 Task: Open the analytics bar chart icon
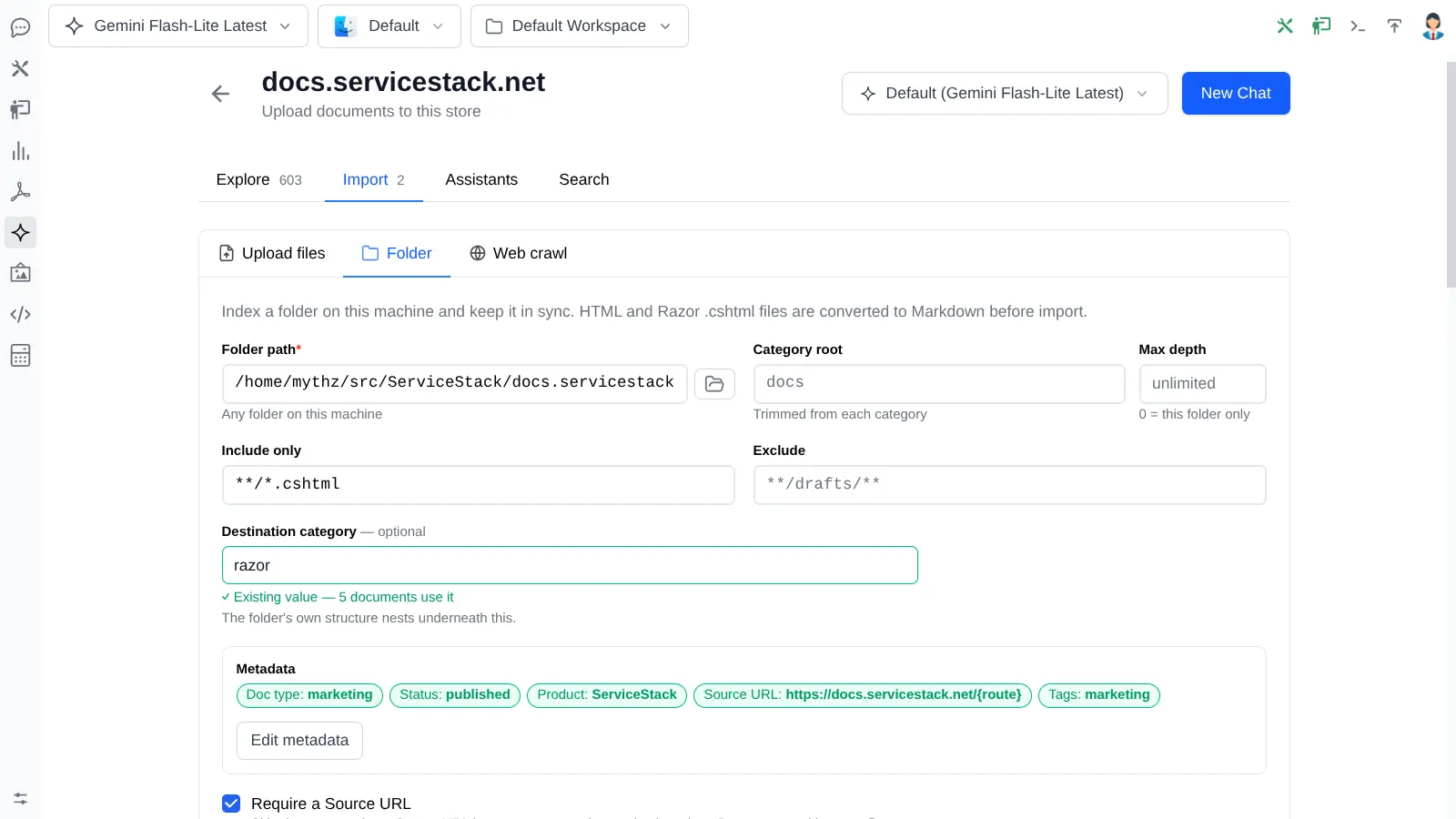tap(20, 151)
